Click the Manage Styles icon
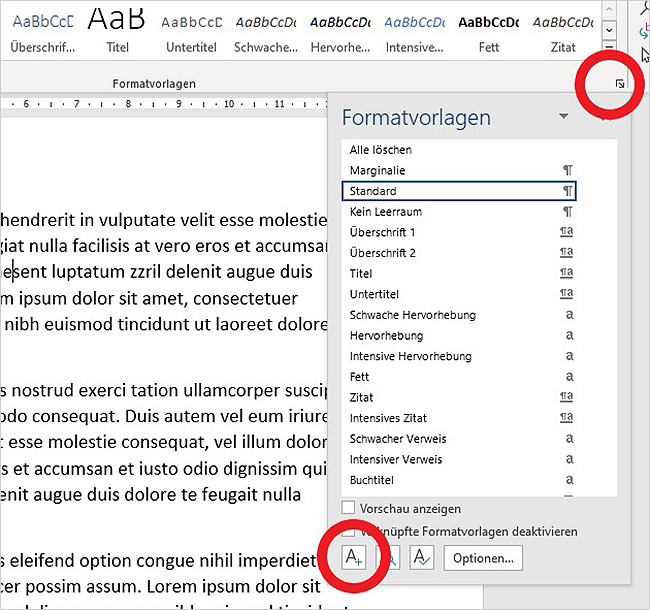Screen dimensions: 650x610 tap(422, 558)
